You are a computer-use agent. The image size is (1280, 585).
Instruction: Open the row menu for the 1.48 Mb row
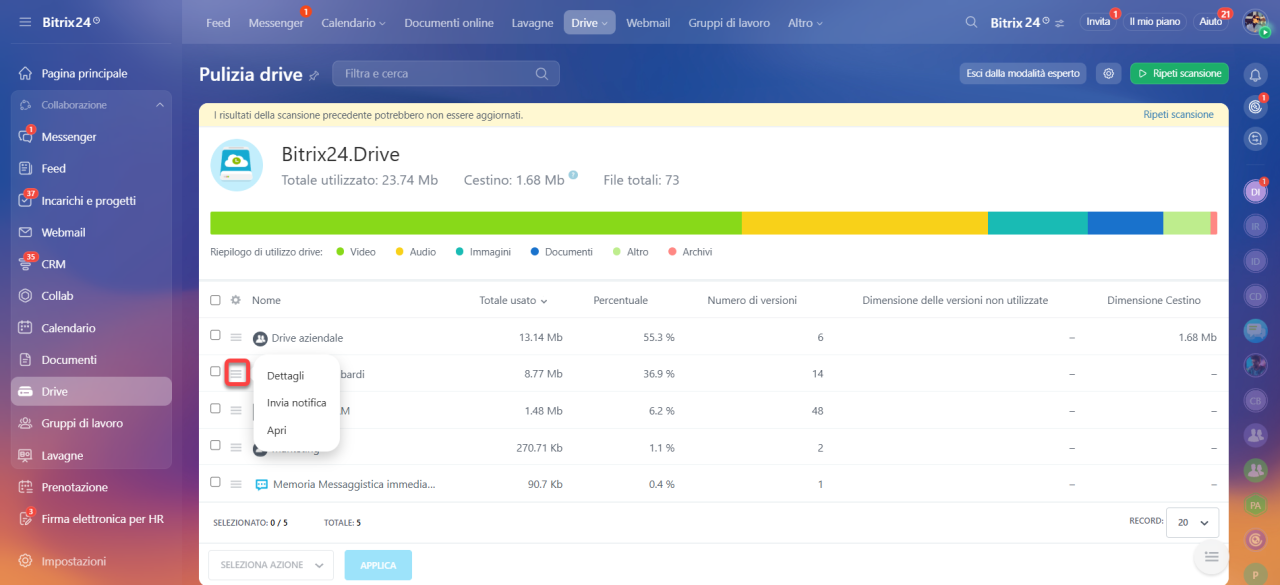point(236,410)
